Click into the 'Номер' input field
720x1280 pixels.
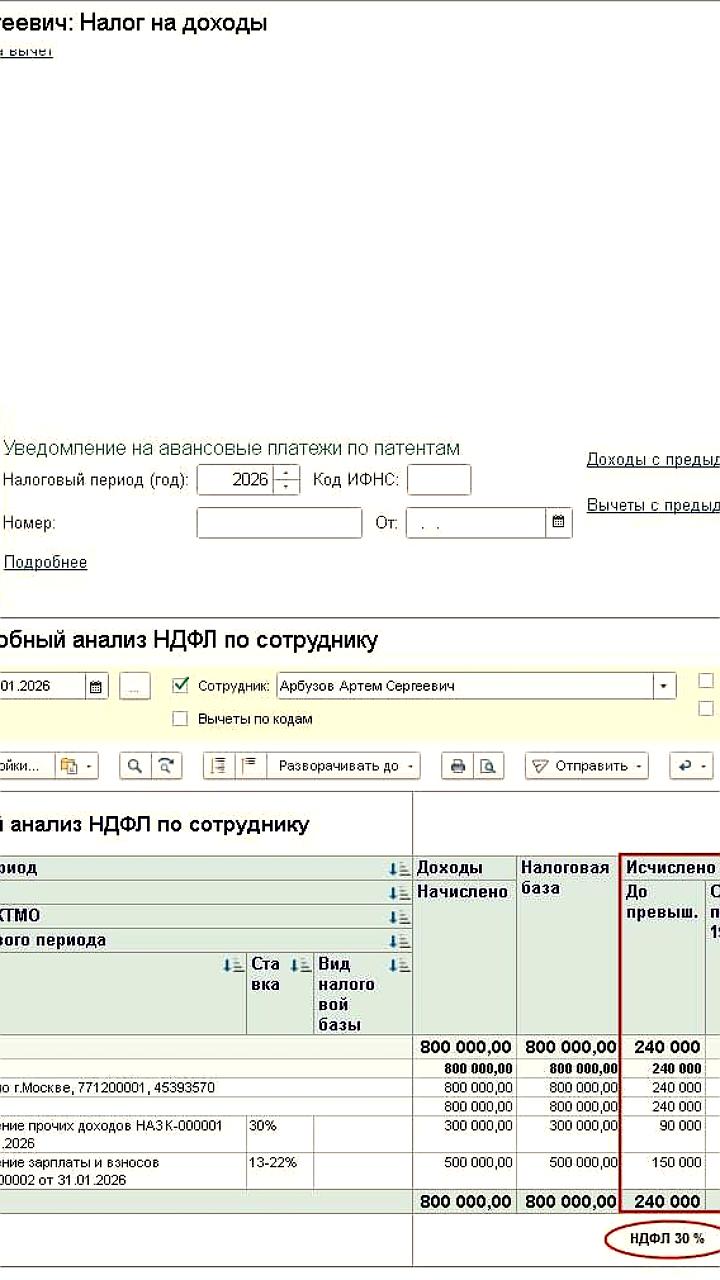[279, 523]
